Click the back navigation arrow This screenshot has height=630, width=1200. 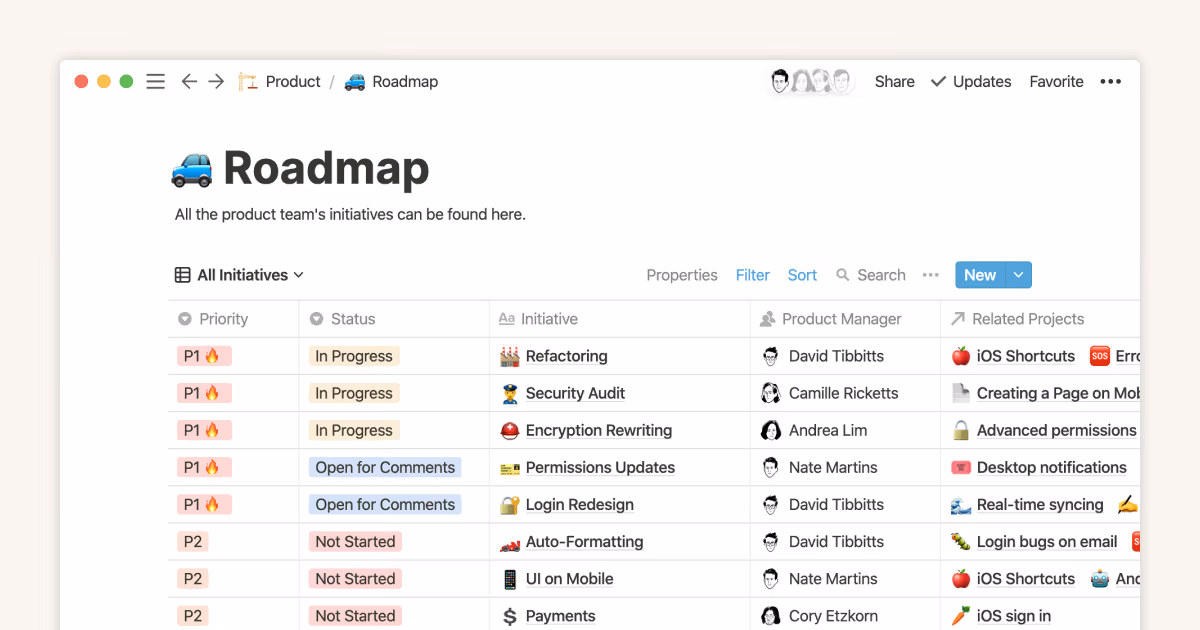pyautogui.click(x=188, y=82)
